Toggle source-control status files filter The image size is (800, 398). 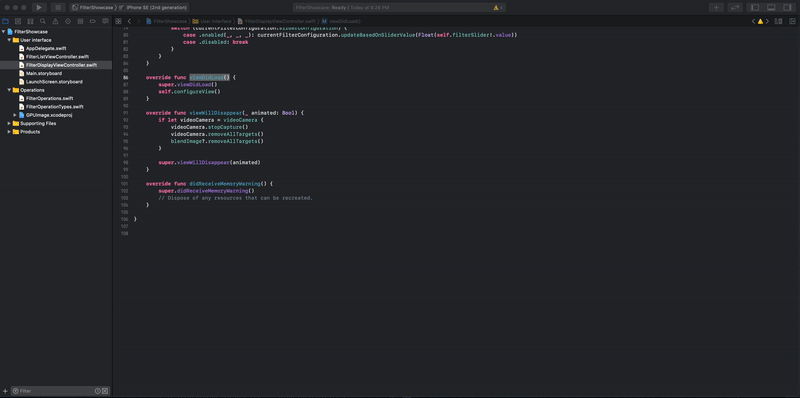[105, 391]
